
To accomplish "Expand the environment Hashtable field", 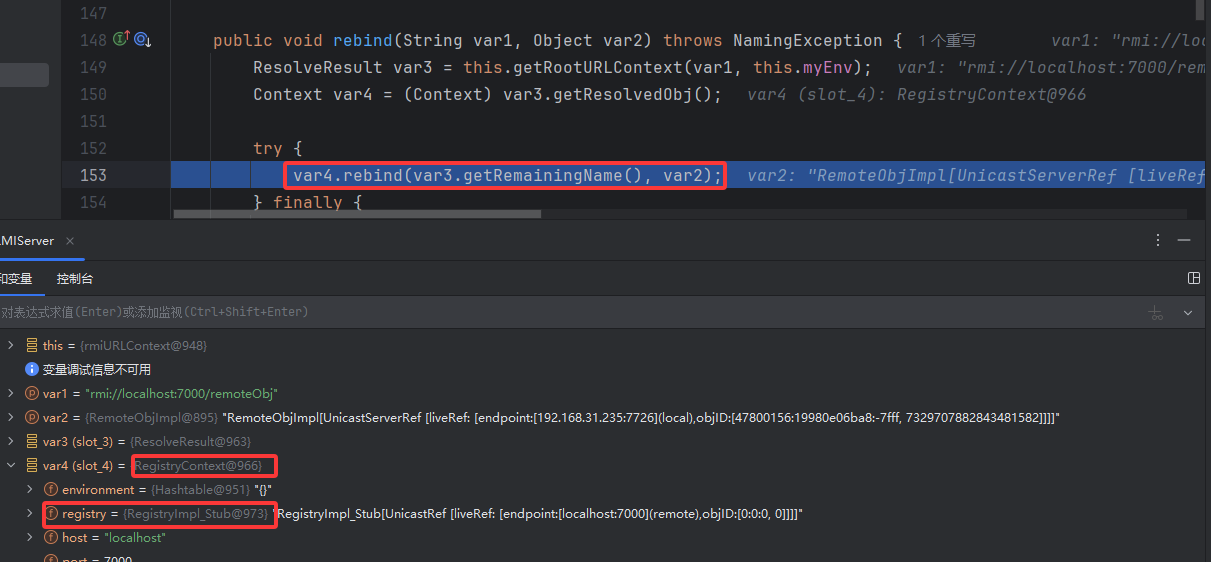I will click(30, 489).
